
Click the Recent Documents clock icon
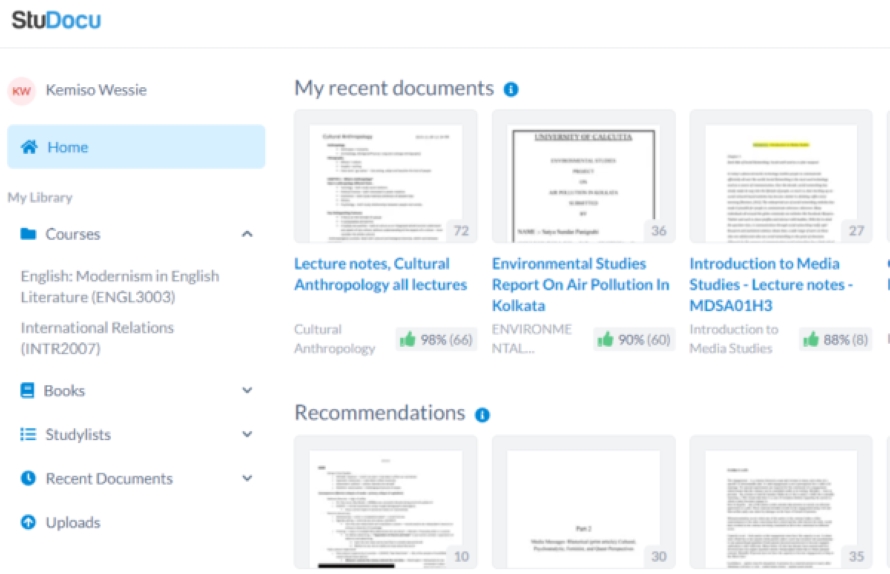click(28, 478)
